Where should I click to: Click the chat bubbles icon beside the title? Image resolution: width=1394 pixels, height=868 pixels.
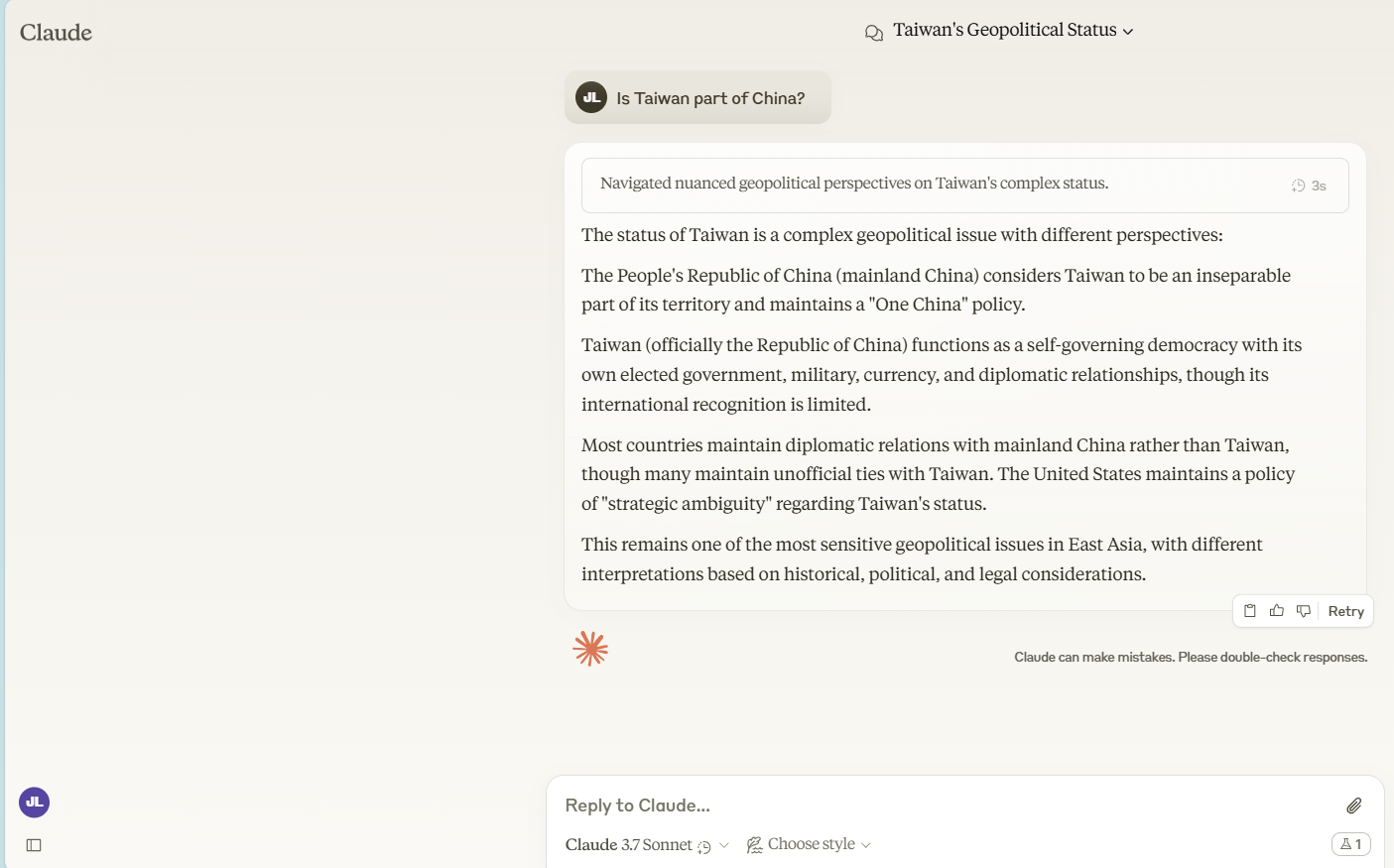pos(874,33)
